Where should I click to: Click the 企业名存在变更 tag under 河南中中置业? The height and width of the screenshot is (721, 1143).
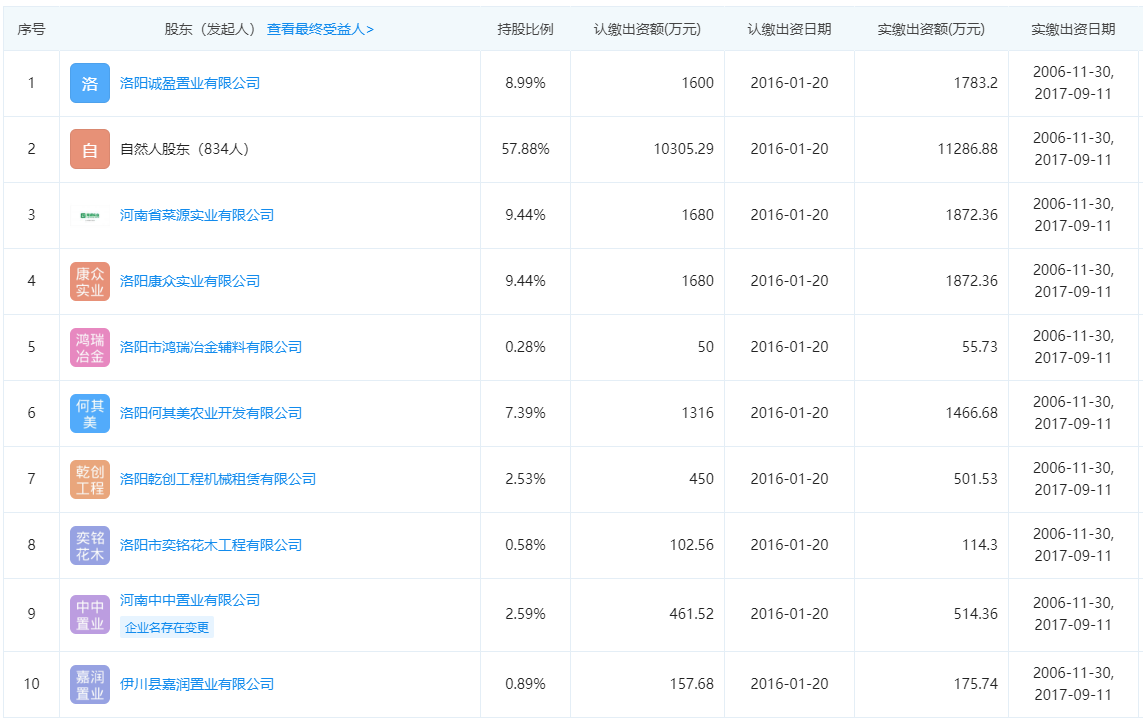167,628
